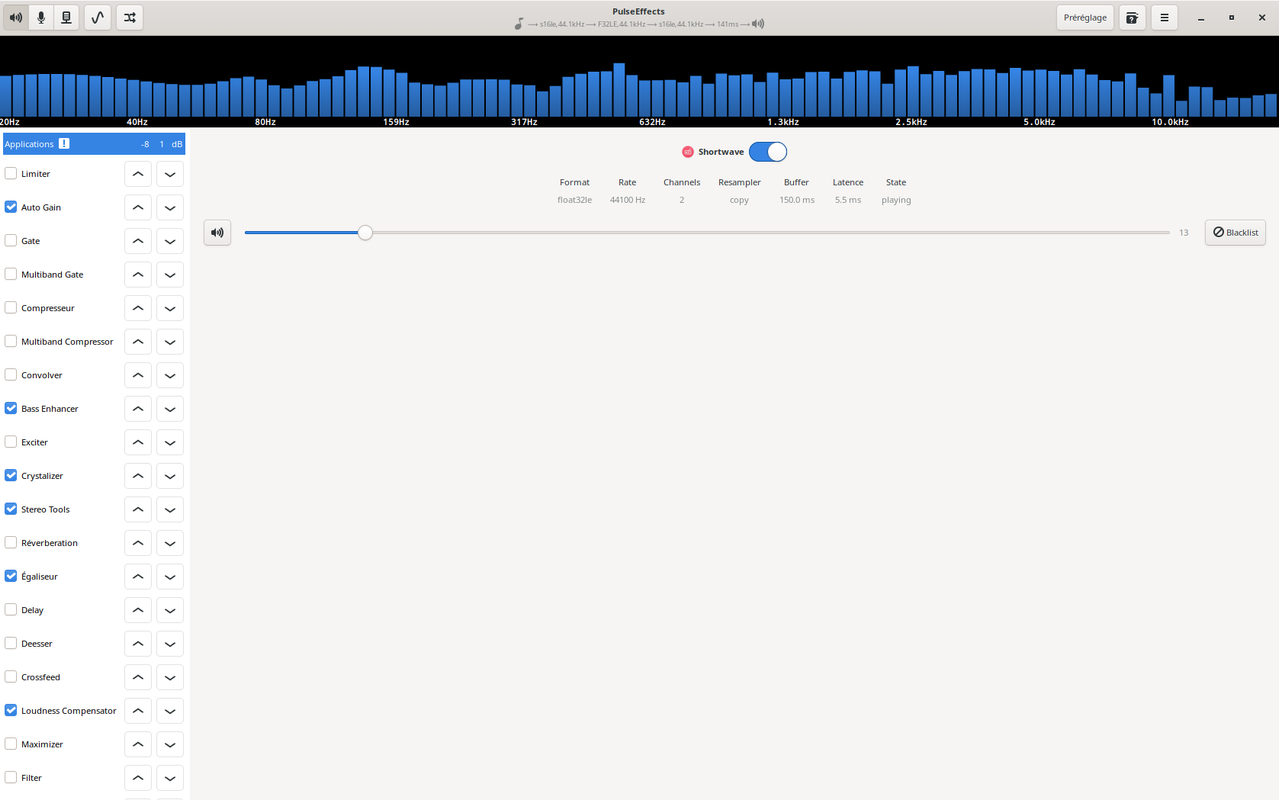Image resolution: width=1279 pixels, height=800 pixels.
Task: Move Gate plugin down
Action: (x=170, y=241)
